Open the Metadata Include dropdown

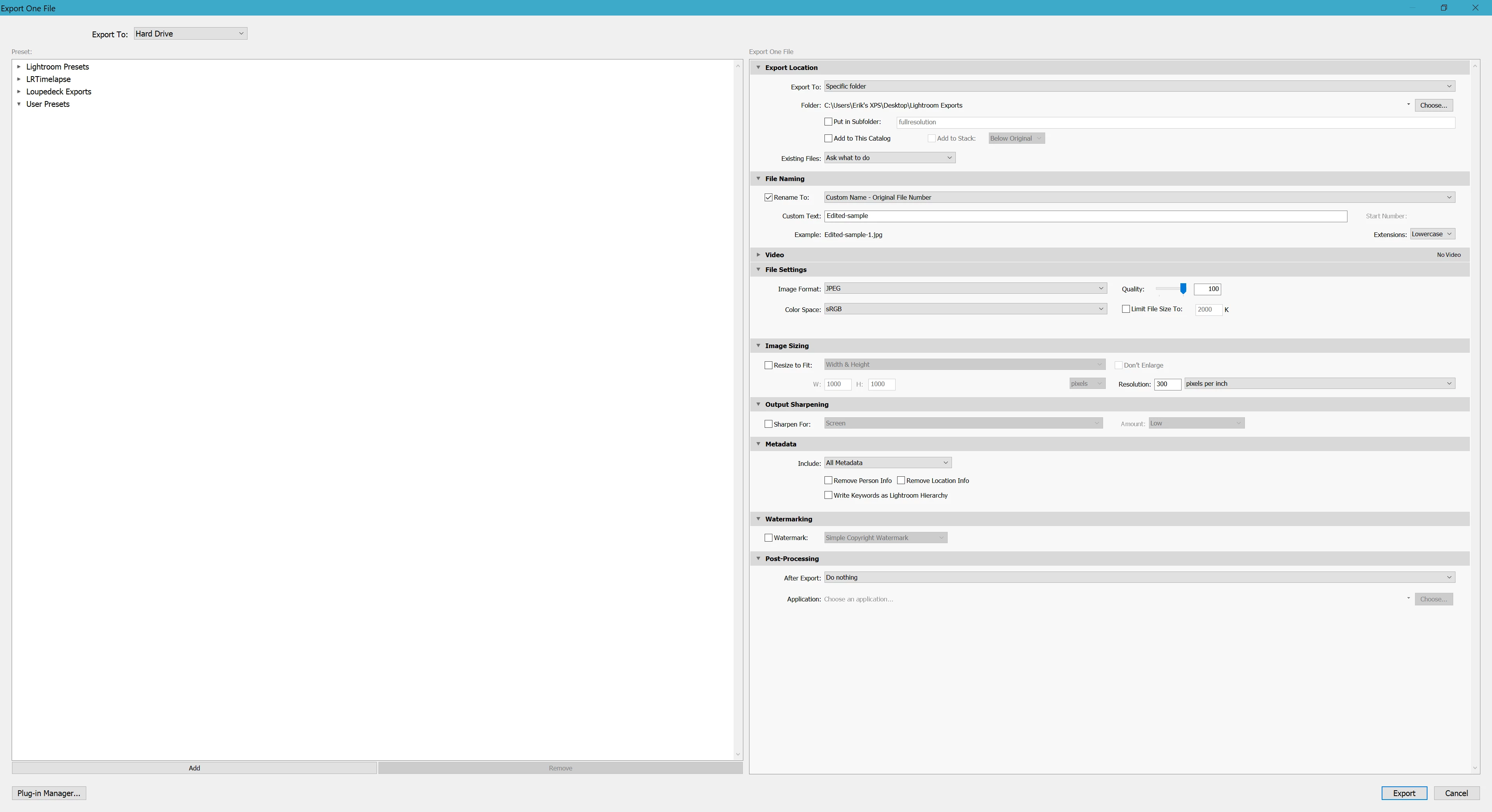click(x=887, y=463)
